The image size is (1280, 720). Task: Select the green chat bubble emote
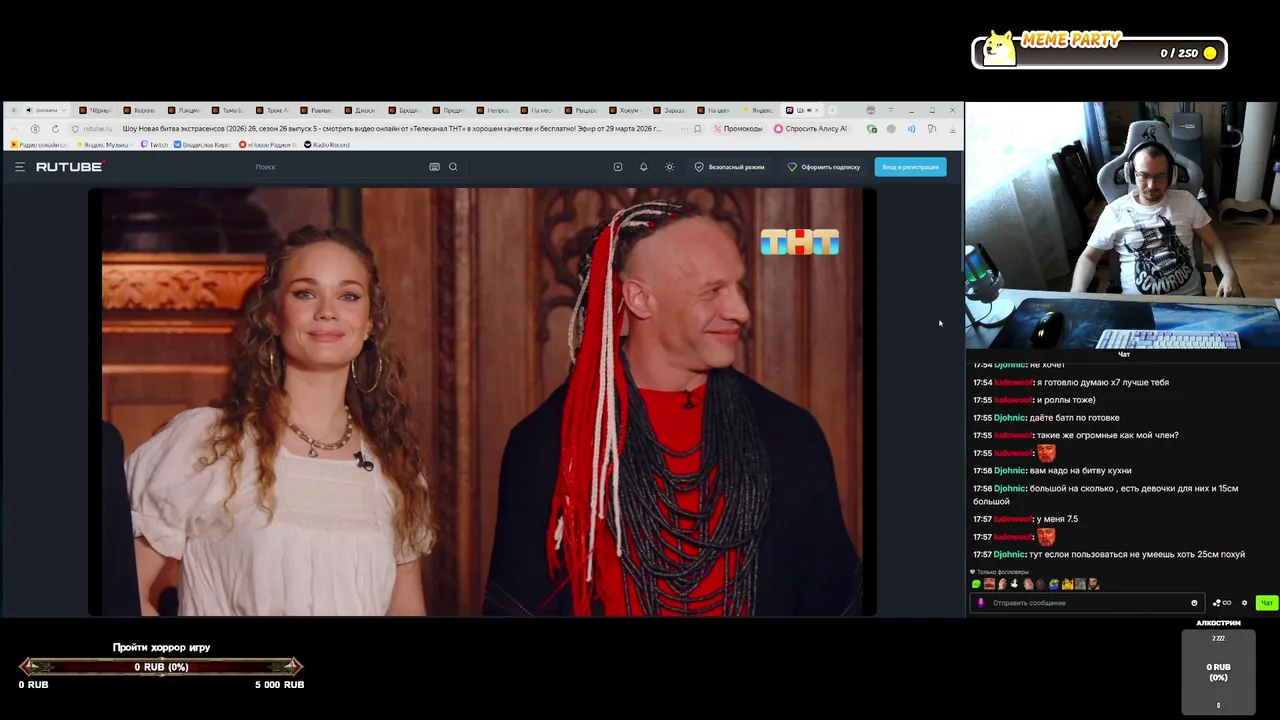[976, 584]
